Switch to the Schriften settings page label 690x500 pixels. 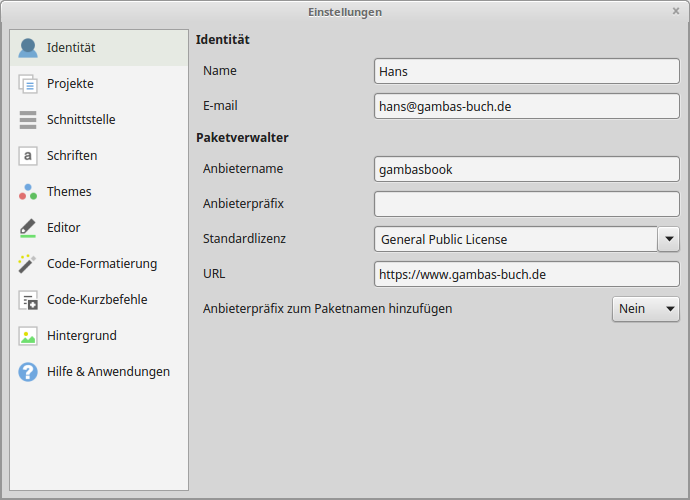pyautogui.click(x=72, y=156)
